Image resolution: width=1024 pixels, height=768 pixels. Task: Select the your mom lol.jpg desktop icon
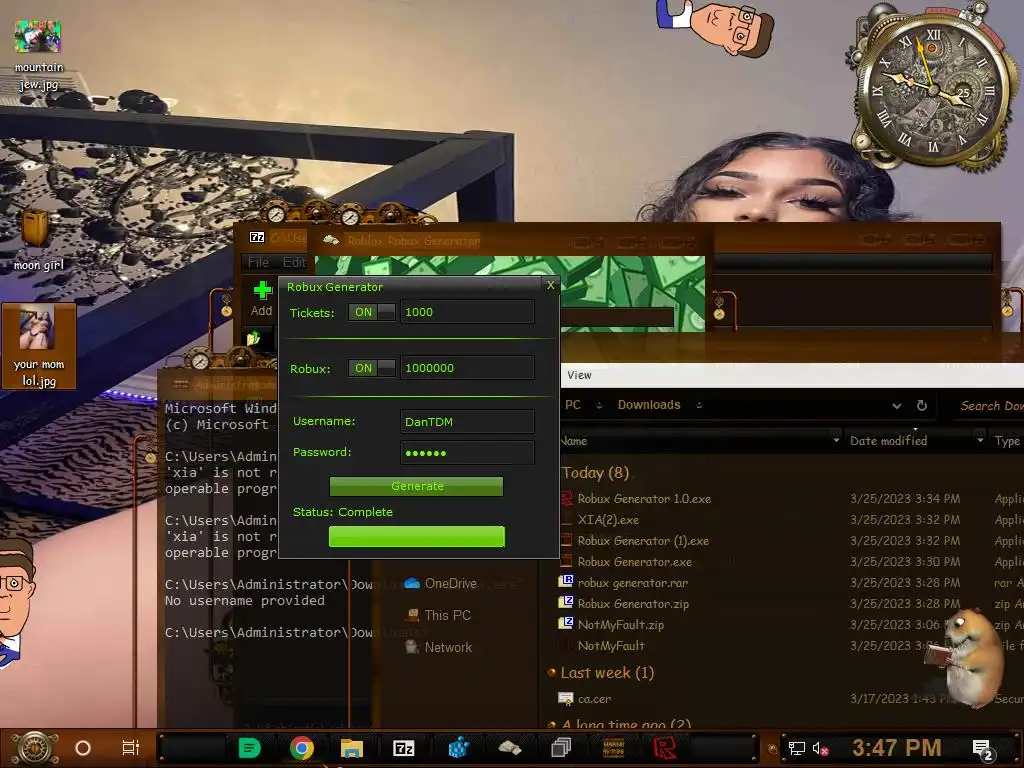coord(38,346)
